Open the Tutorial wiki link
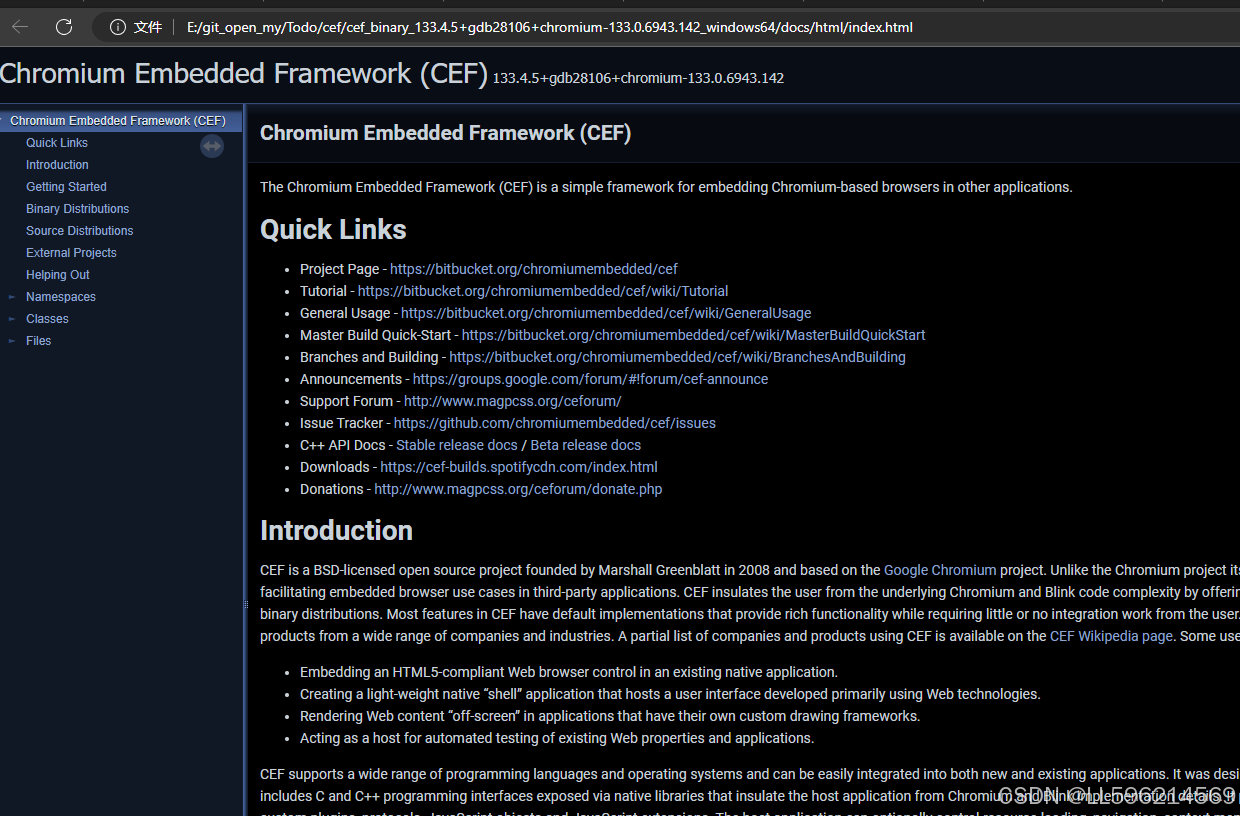The width and height of the screenshot is (1240, 816). pos(543,291)
